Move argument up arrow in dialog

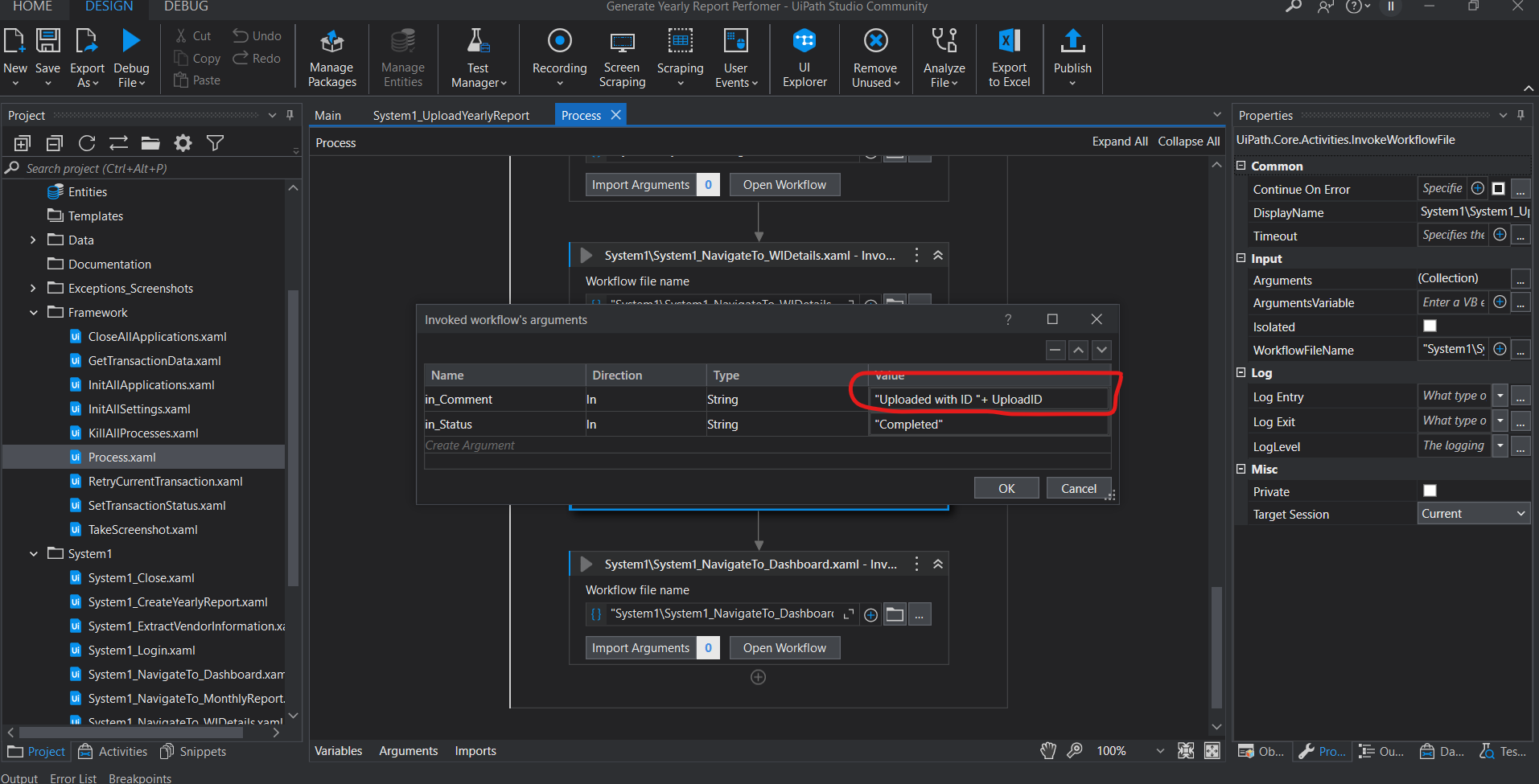pos(1079,350)
